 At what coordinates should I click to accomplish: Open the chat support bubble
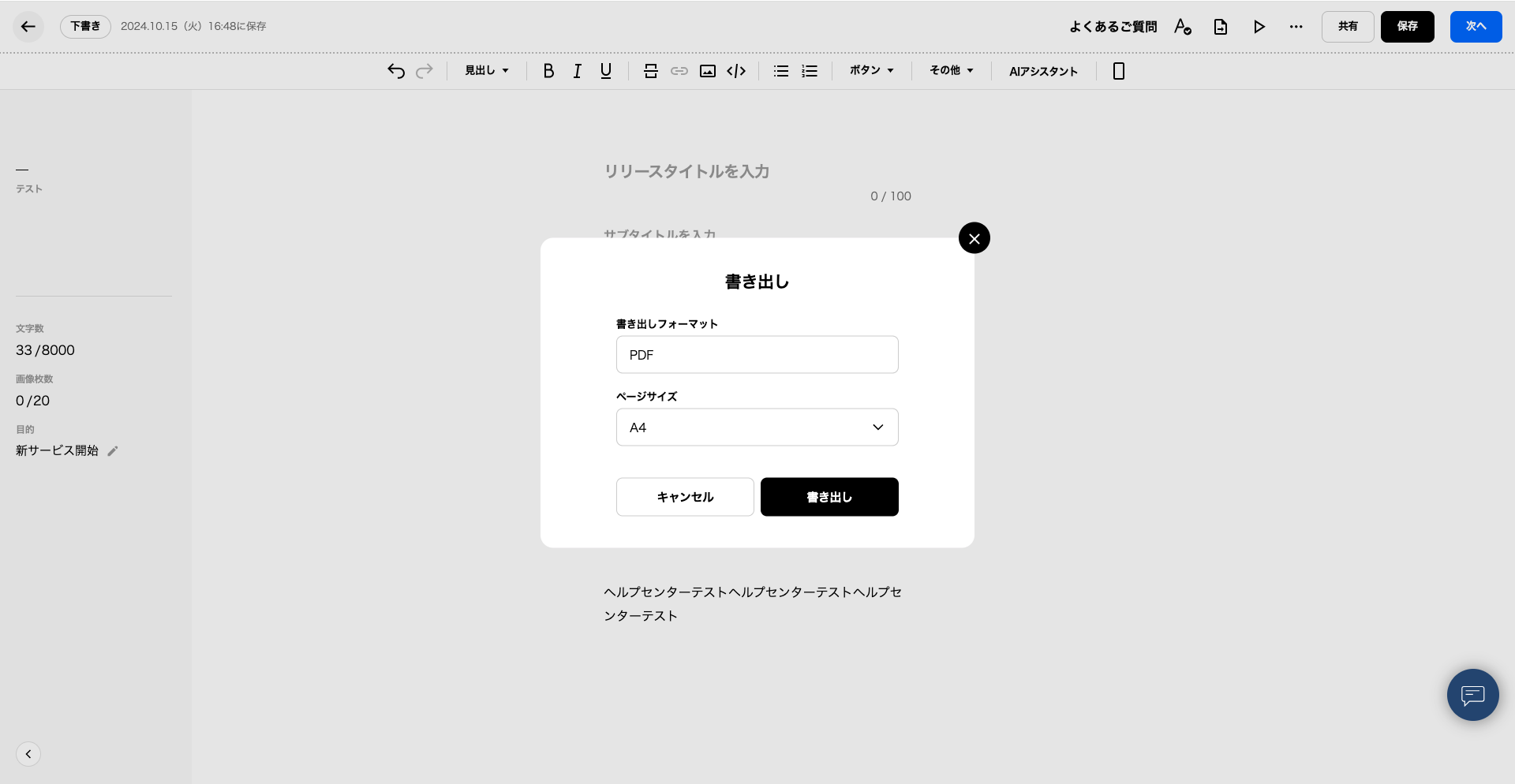[1472, 695]
